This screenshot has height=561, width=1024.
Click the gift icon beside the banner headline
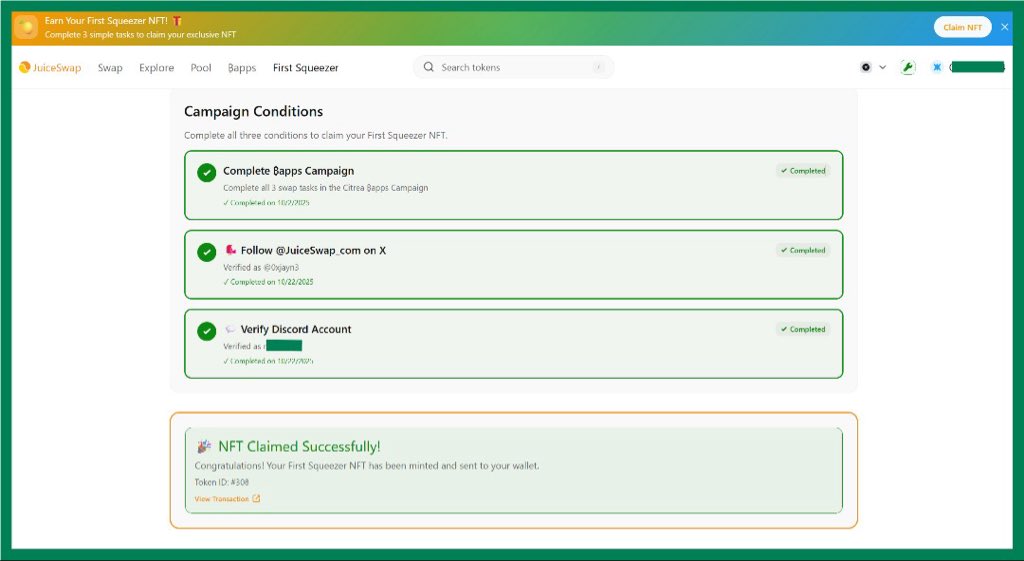tap(177, 21)
